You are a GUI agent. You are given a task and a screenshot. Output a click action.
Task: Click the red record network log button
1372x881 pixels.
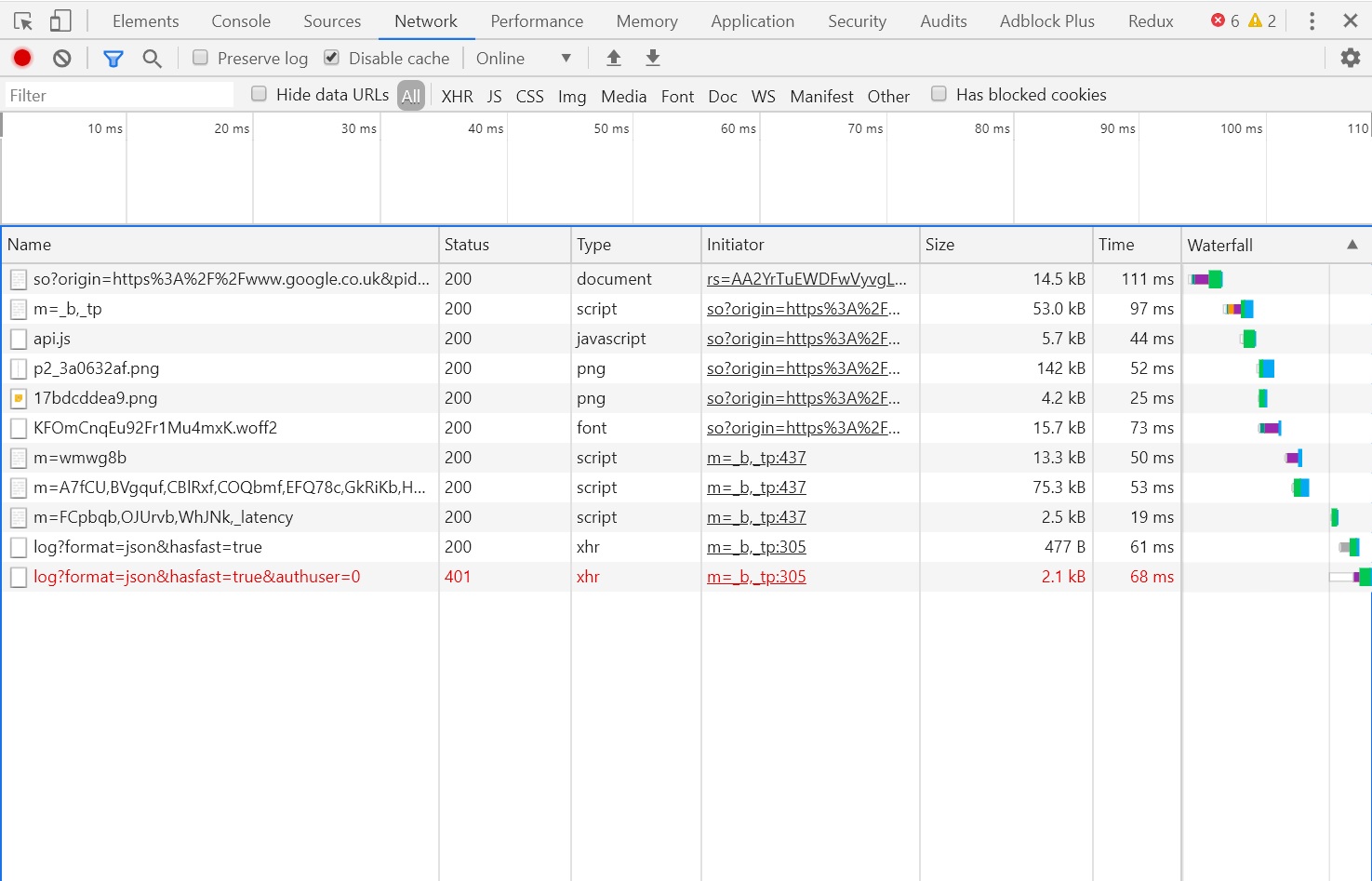(x=22, y=59)
